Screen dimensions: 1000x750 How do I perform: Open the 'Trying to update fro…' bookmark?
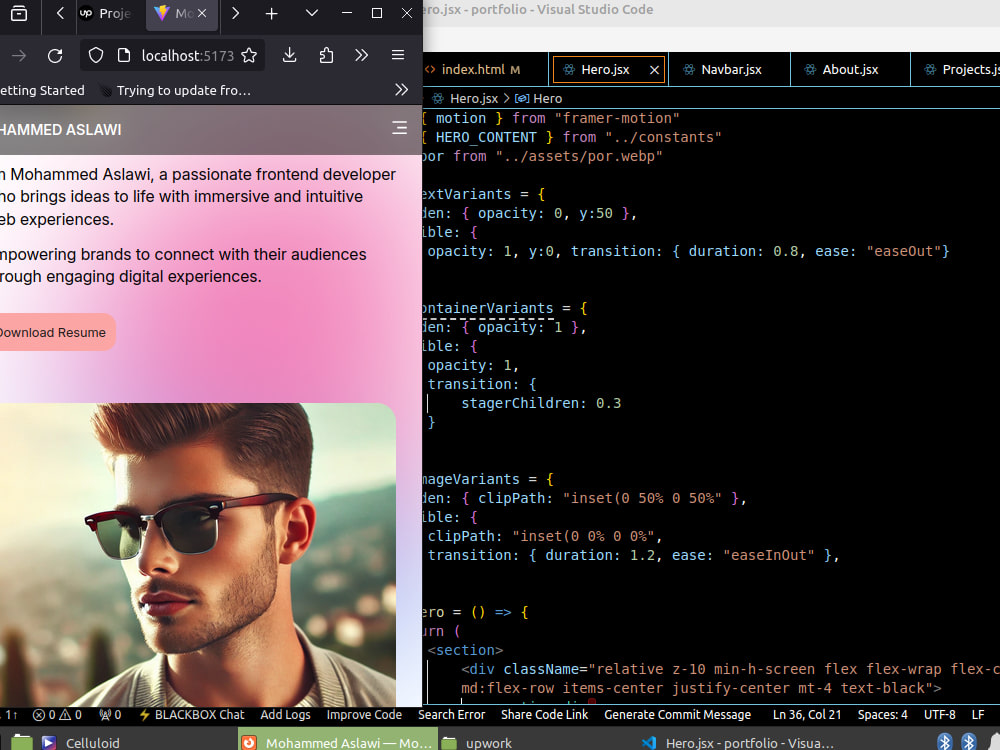[x=177, y=91]
